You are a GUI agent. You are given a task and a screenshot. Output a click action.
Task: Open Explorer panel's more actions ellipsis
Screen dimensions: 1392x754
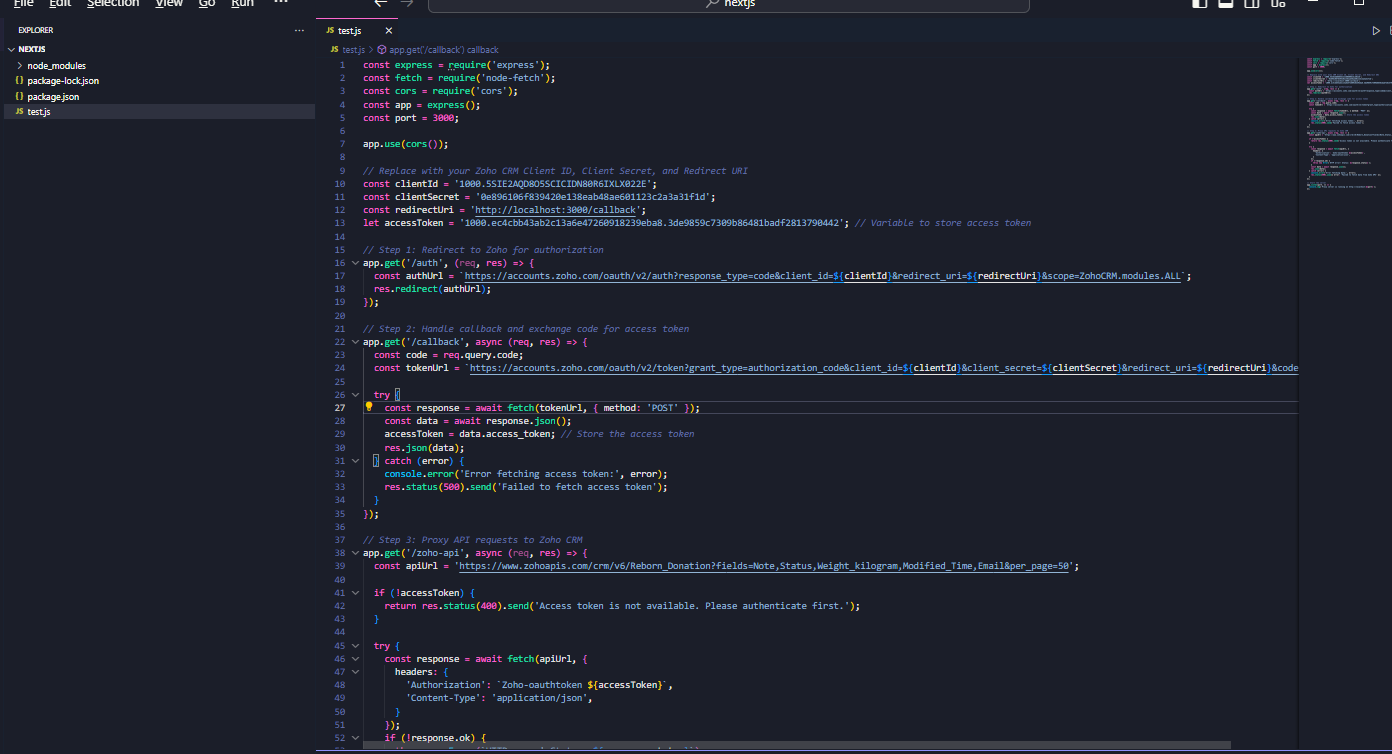[299, 30]
